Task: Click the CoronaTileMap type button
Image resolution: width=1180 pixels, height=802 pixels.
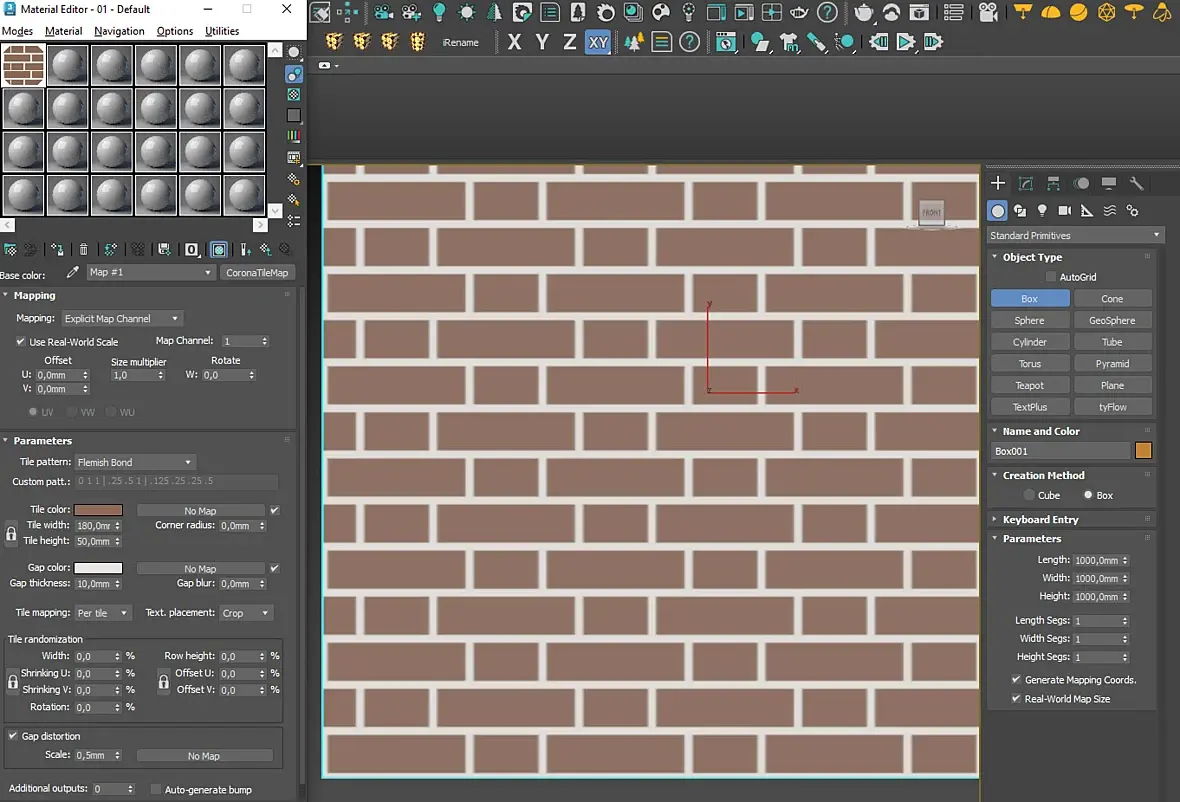Action: pyautogui.click(x=257, y=273)
